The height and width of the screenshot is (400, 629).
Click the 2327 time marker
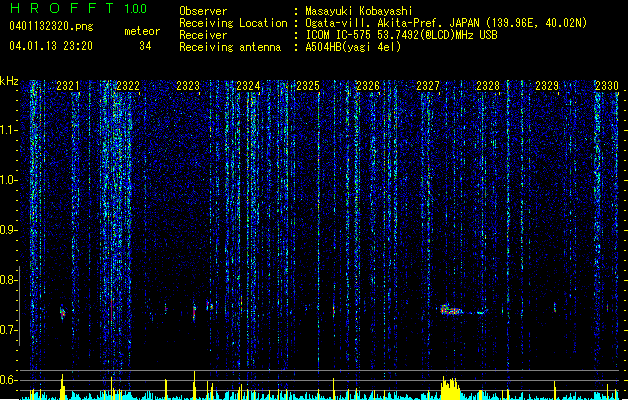click(428, 85)
